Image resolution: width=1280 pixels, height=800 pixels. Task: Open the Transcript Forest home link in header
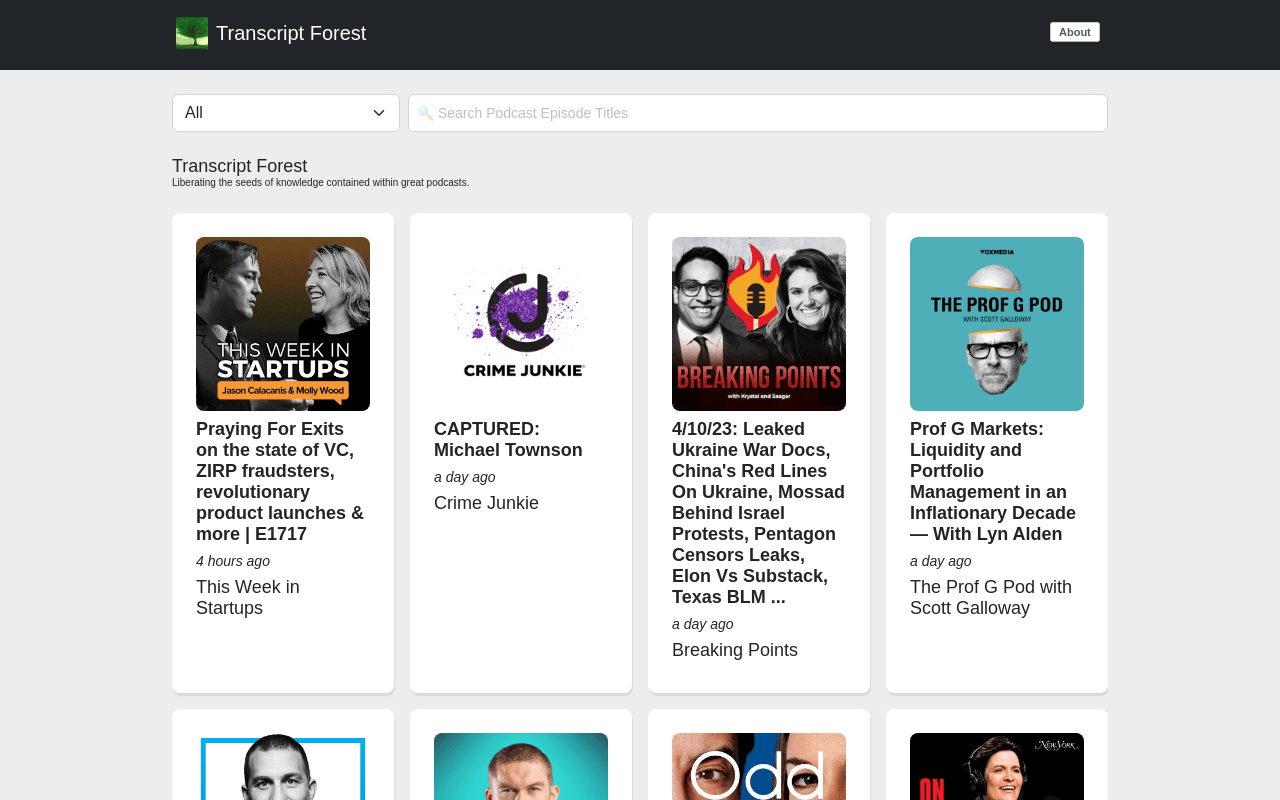(x=291, y=33)
